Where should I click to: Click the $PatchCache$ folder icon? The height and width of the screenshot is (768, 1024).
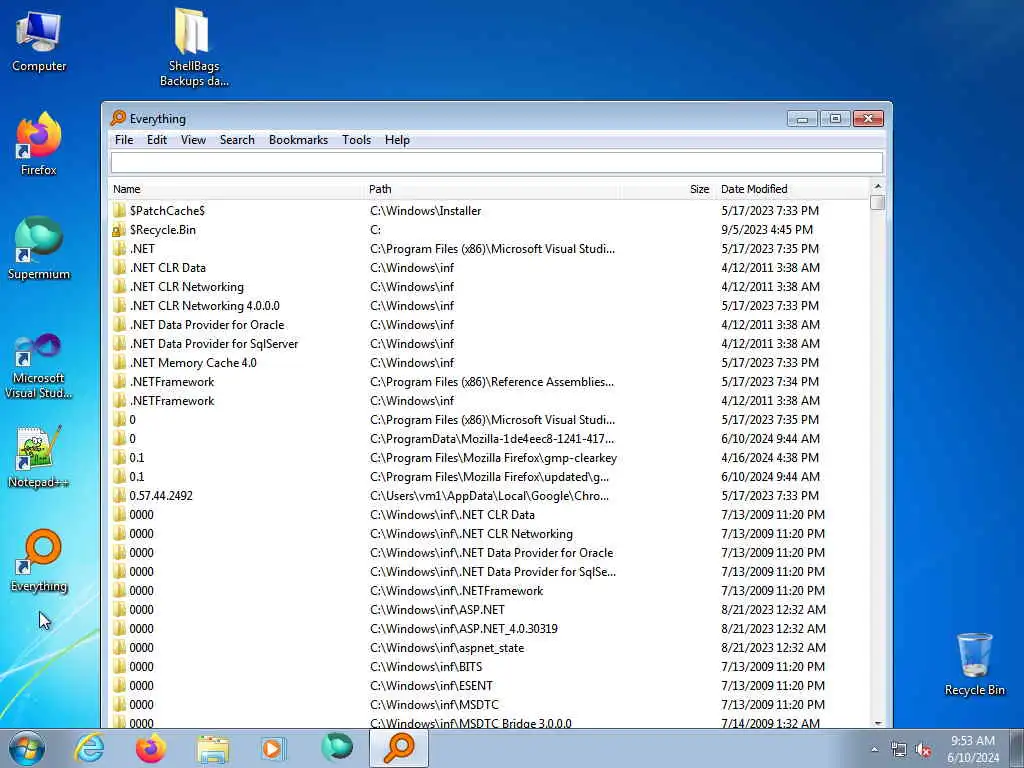119,210
